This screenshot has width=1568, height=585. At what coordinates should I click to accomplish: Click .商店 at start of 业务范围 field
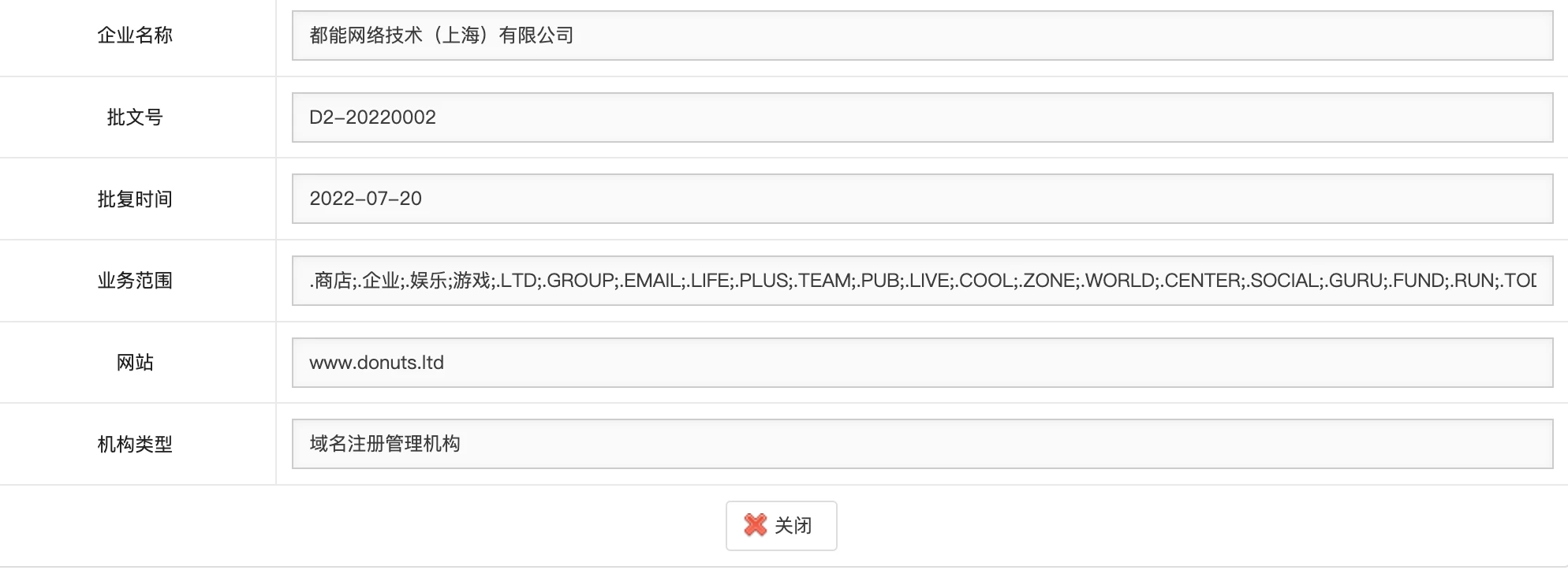coord(331,281)
